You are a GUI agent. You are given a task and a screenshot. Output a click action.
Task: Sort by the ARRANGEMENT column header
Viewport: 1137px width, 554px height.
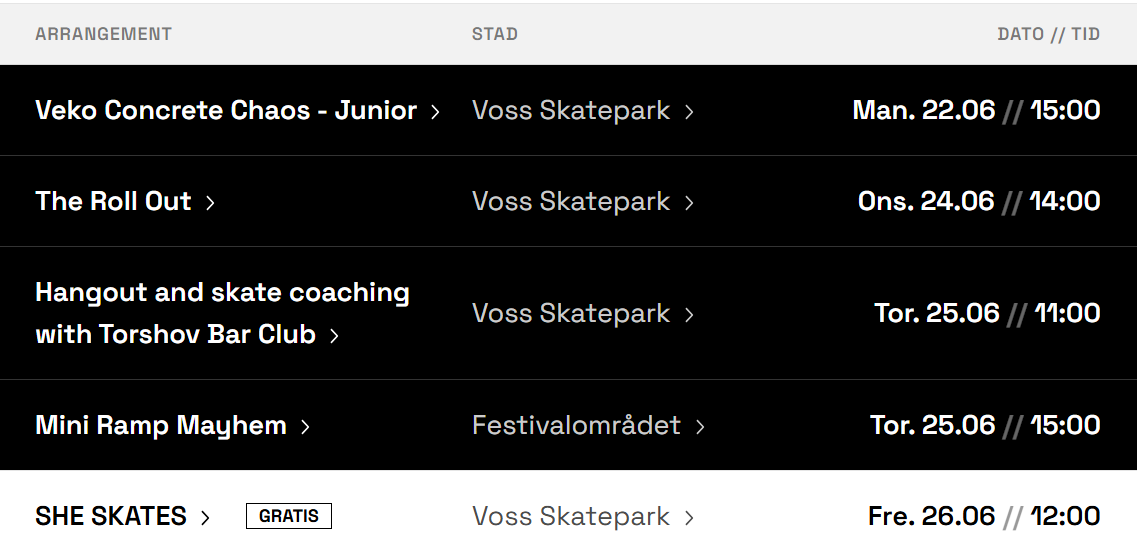[103, 34]
